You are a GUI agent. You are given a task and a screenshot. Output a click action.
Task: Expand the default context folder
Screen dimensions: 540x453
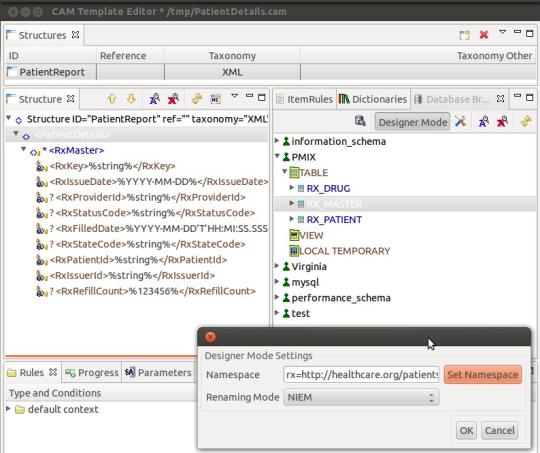coord(9,409)
